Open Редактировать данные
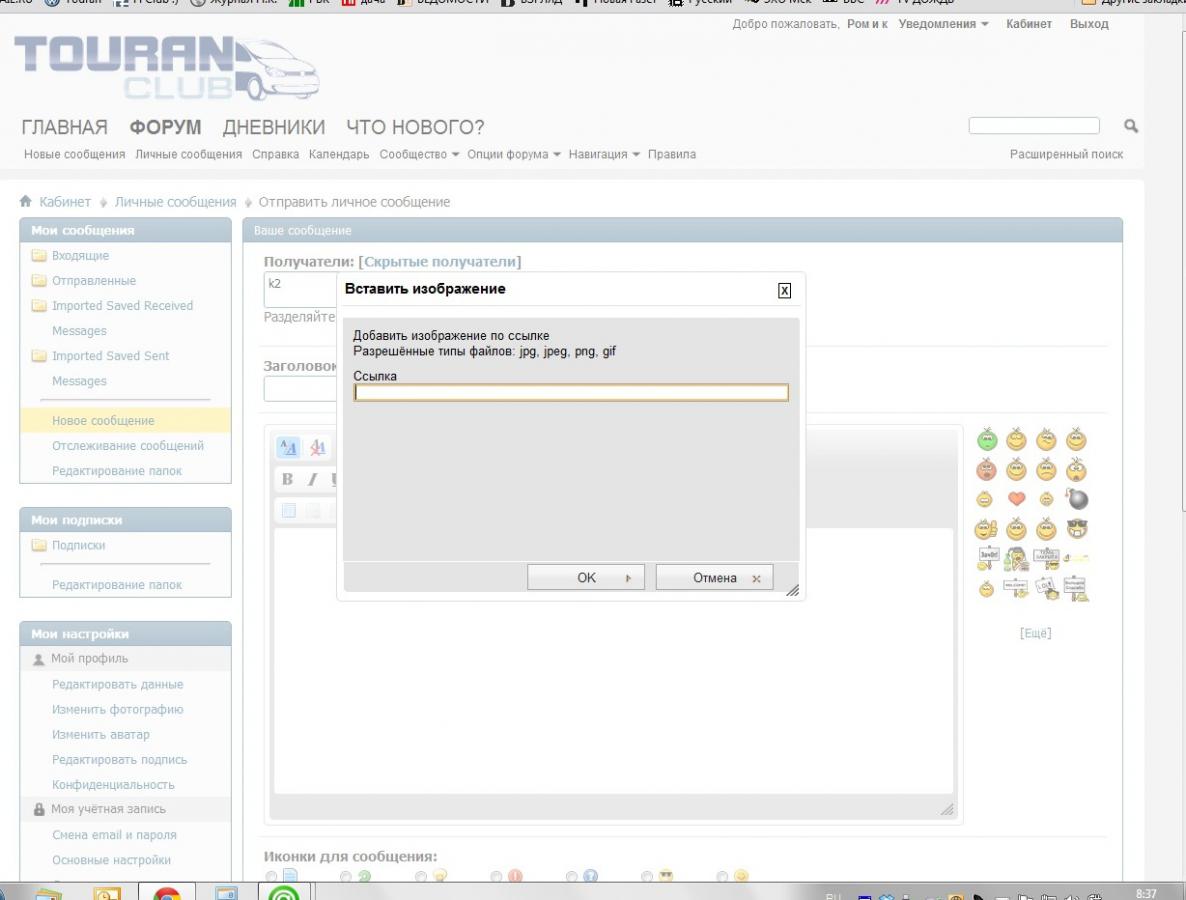The image size is (1186, 900). click(117, 684)
